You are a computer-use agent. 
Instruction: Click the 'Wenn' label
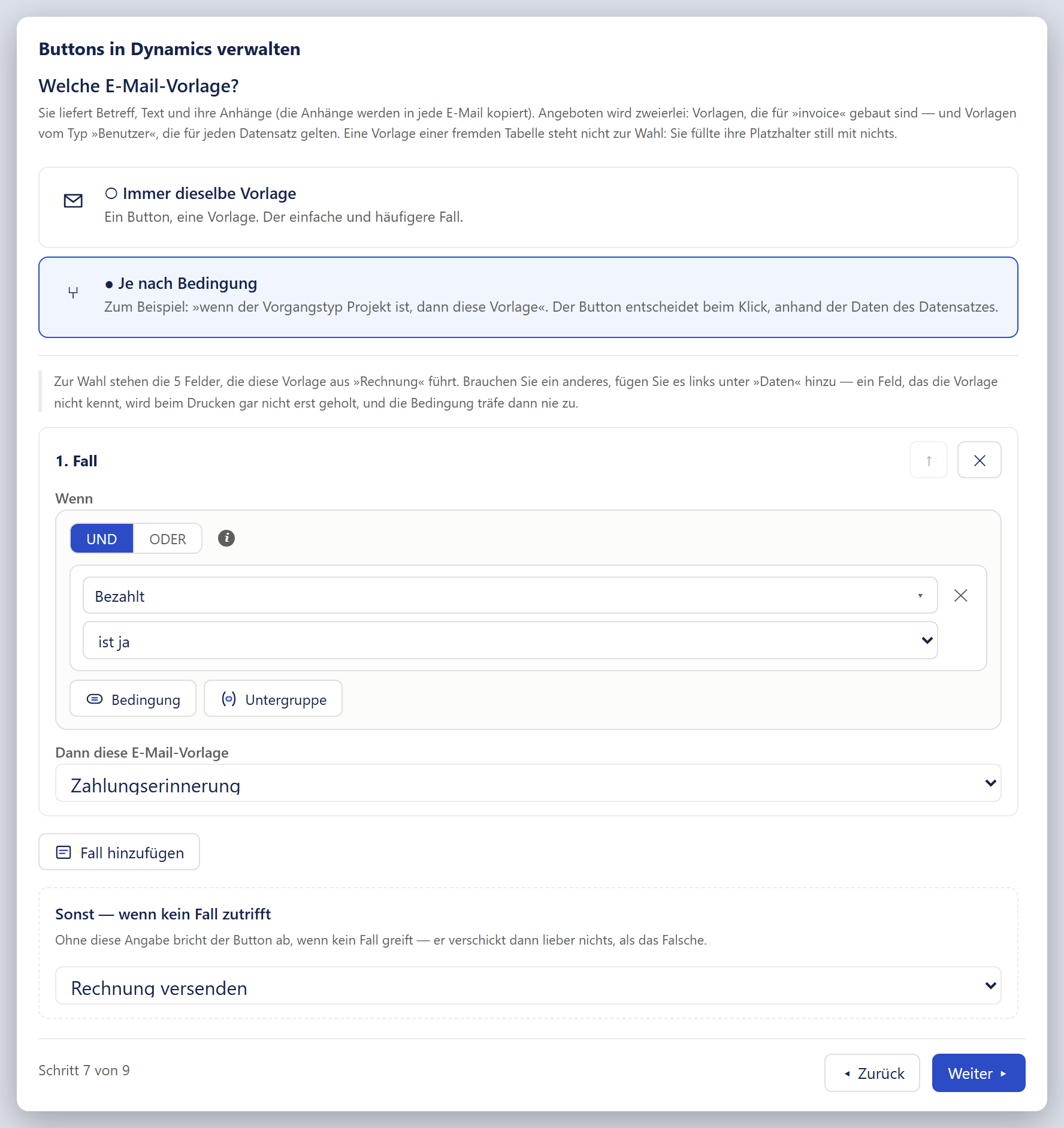[x=74, y=499]
